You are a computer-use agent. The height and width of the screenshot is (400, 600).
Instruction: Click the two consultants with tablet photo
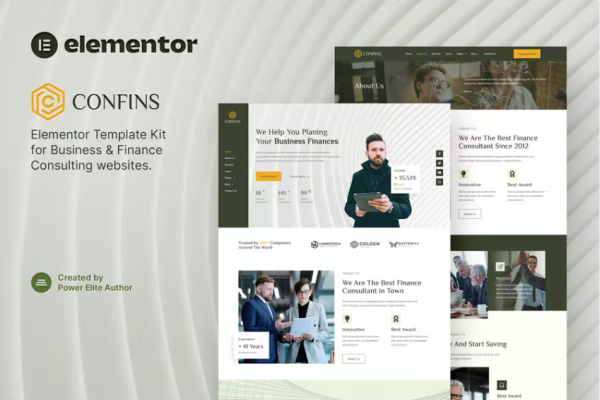coord(282,315)
